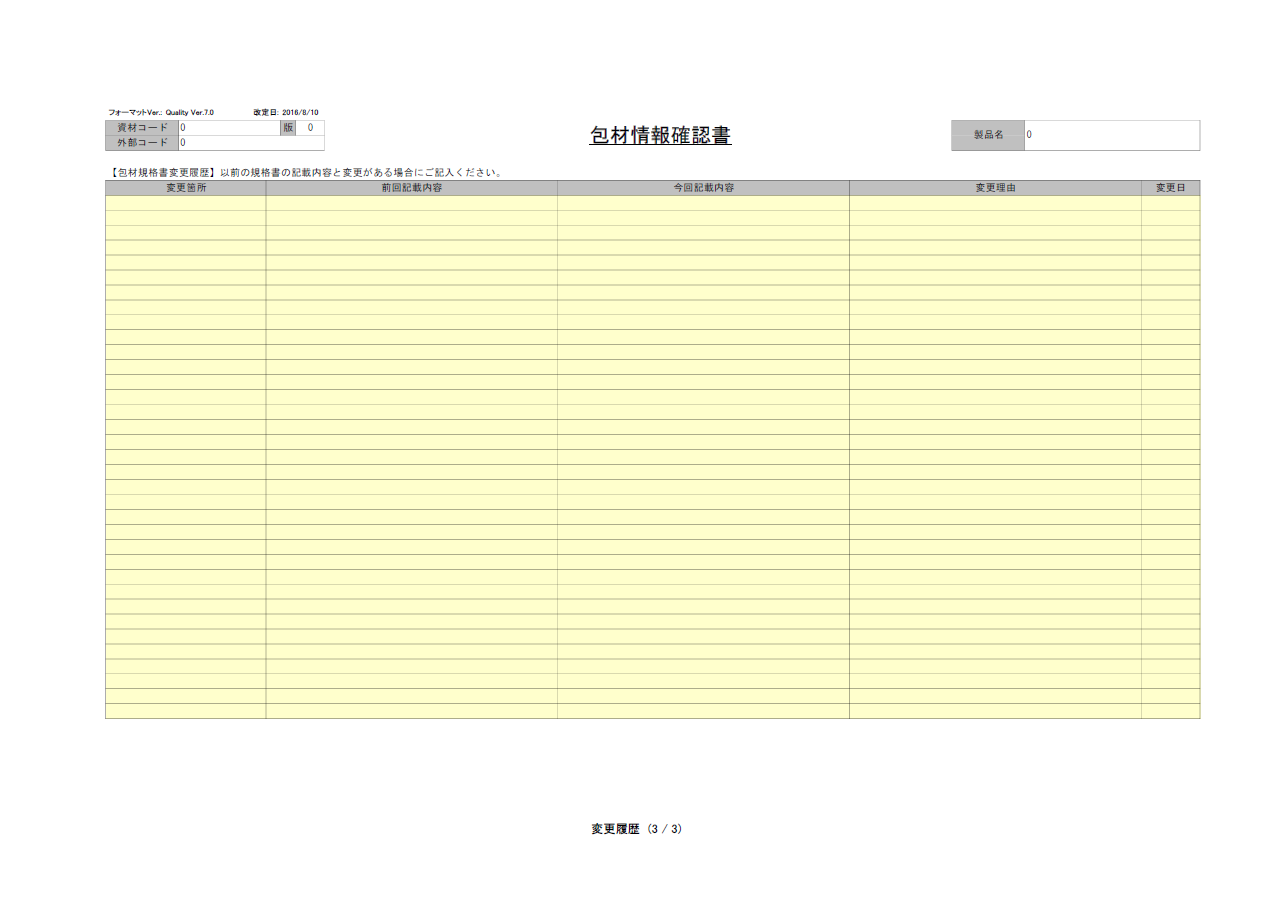Click the 包材情報確認書 title
Screen dimensions: 1274x897
(660, 136)
